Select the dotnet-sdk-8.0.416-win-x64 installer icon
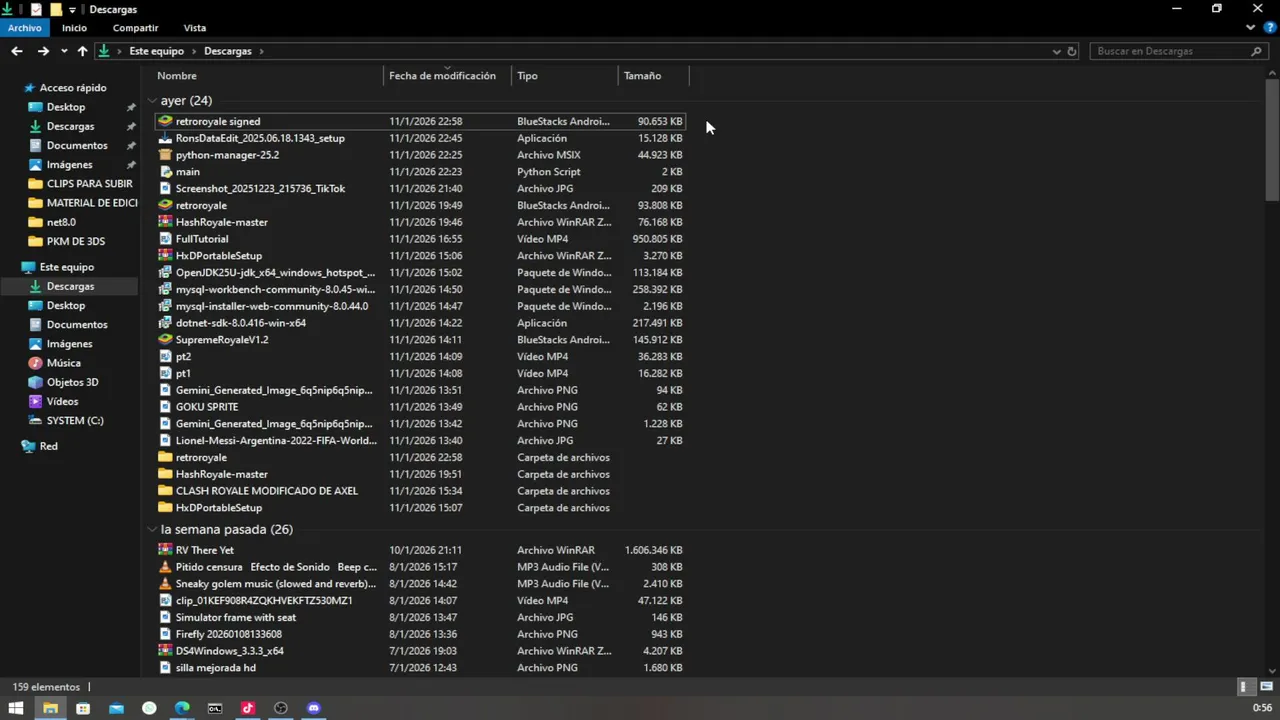The height and width of the screenshot is (720, 1280). [x=166, y=323]
